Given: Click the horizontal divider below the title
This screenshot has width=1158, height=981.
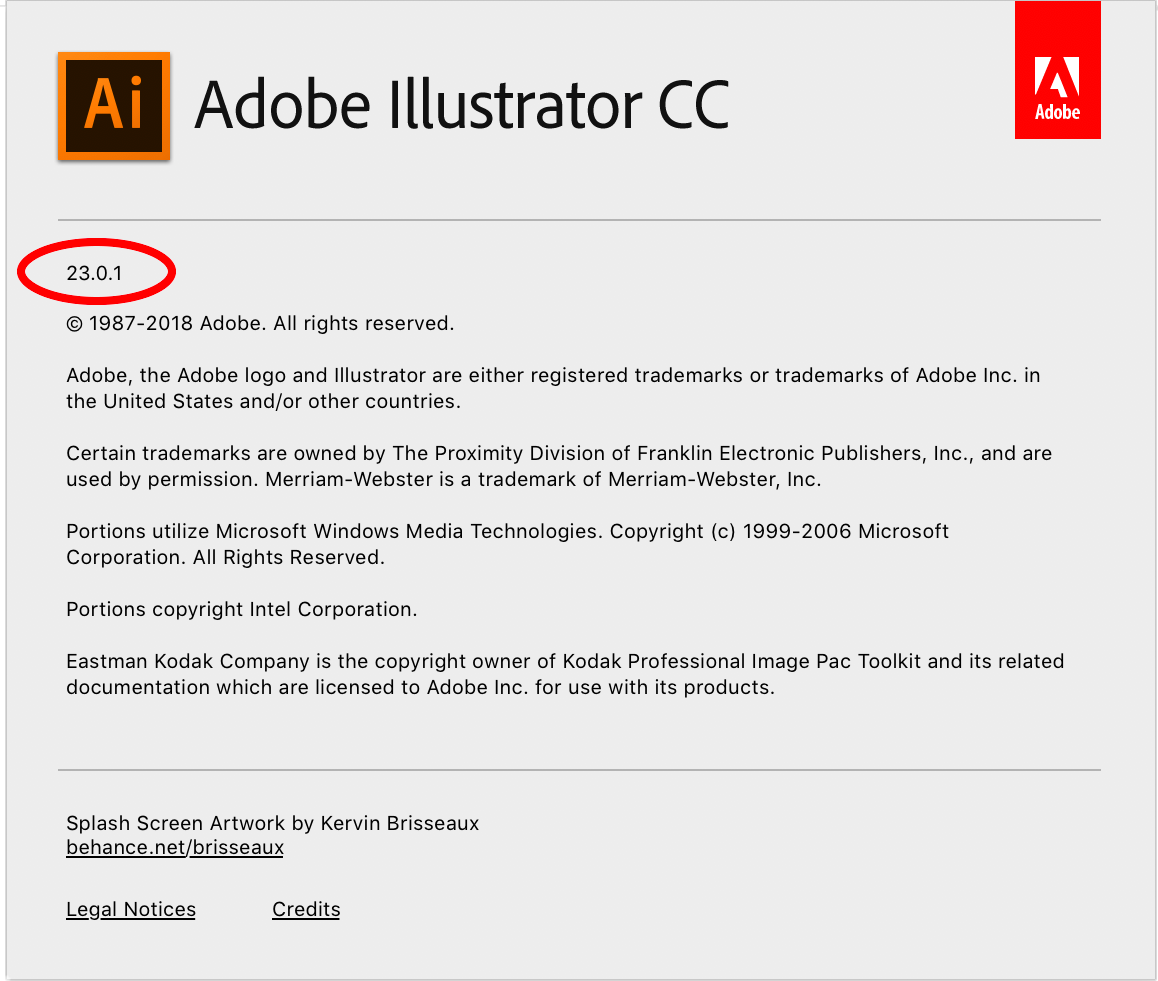Looking at the screenshot, I should coord(579,219).
